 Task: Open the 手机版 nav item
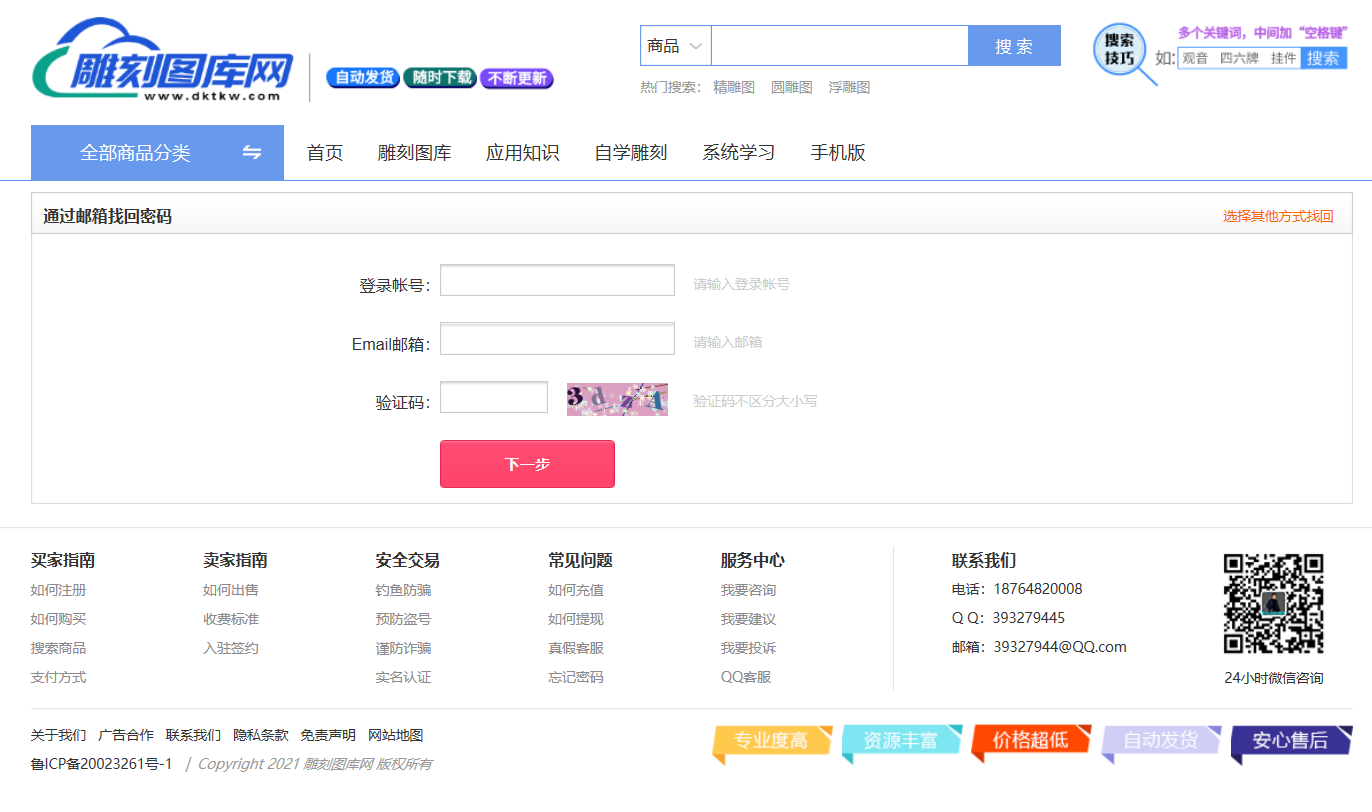tap(838, 153)
